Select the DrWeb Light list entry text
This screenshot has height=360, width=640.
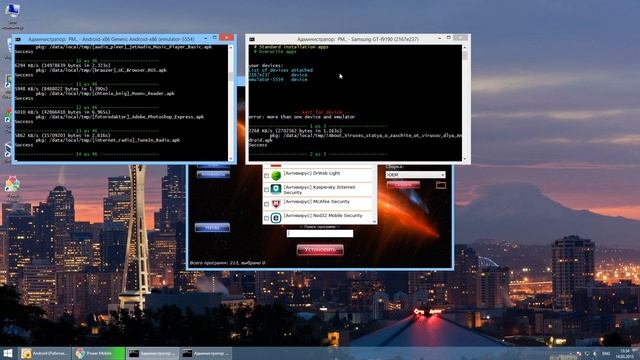point(311,173)
